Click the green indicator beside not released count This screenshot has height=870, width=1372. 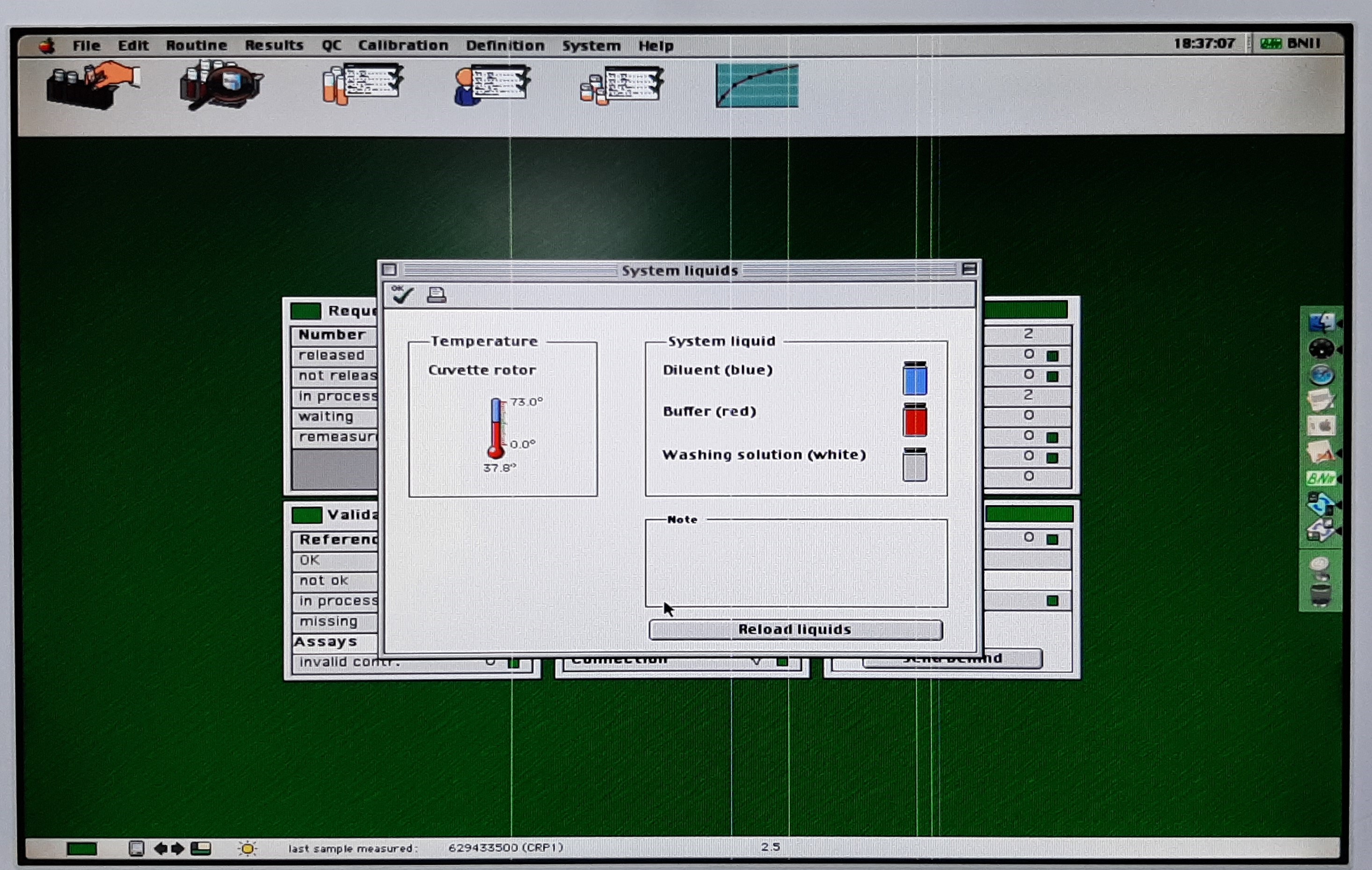coord(1052,377)
